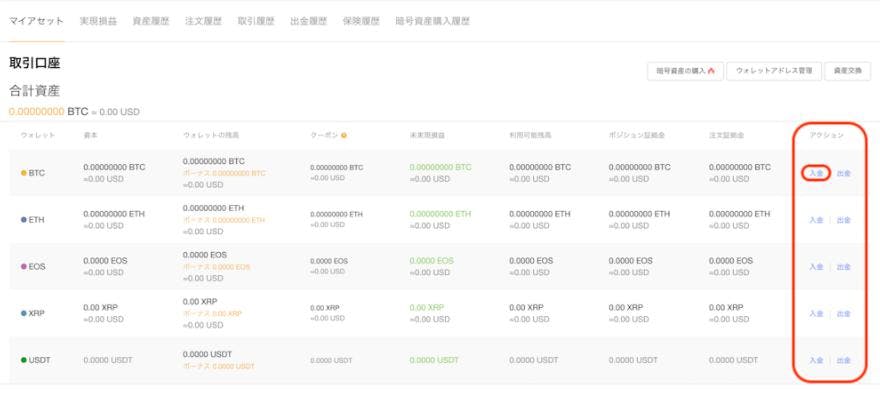The width and height of the screenshot is (880, 393).
Task: Go to the 注文履歴 tab
Action: click(203, 21)
